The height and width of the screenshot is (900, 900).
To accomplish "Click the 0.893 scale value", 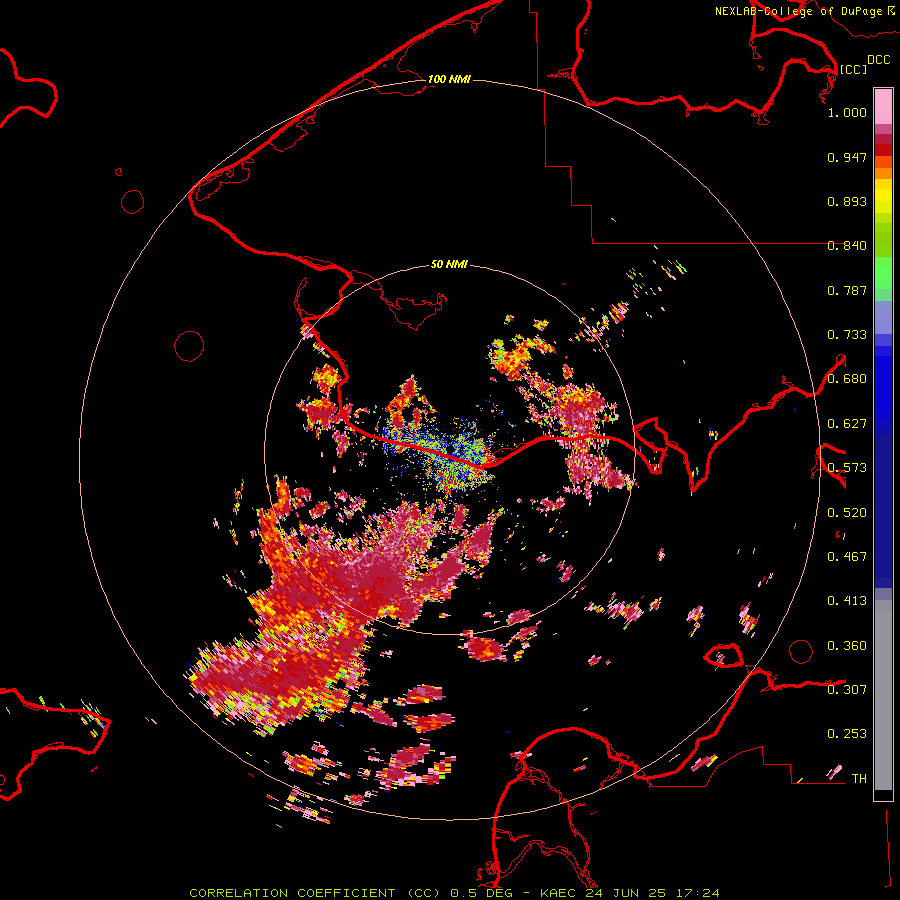I will (847, 201).
